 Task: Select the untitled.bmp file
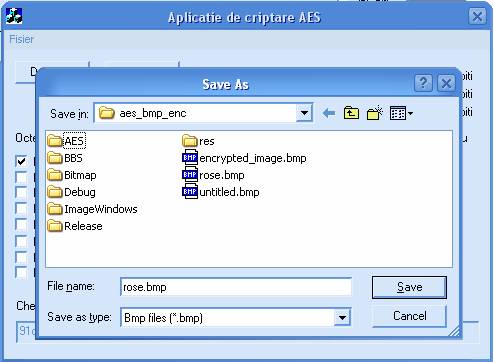click(221, 192)
